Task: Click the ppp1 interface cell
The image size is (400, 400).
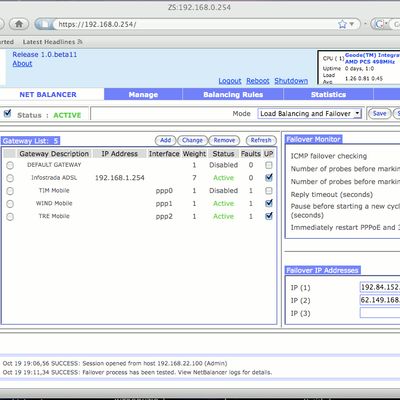Action: (x=164, y=204)
